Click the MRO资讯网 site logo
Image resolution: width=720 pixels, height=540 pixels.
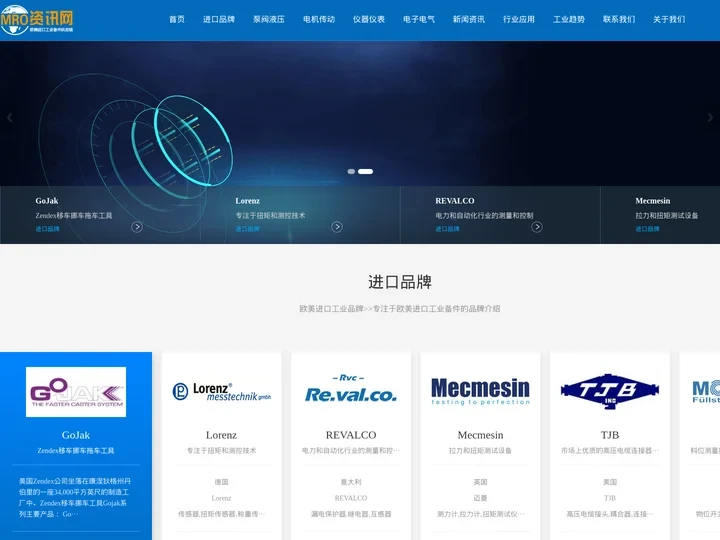(37, 20)
